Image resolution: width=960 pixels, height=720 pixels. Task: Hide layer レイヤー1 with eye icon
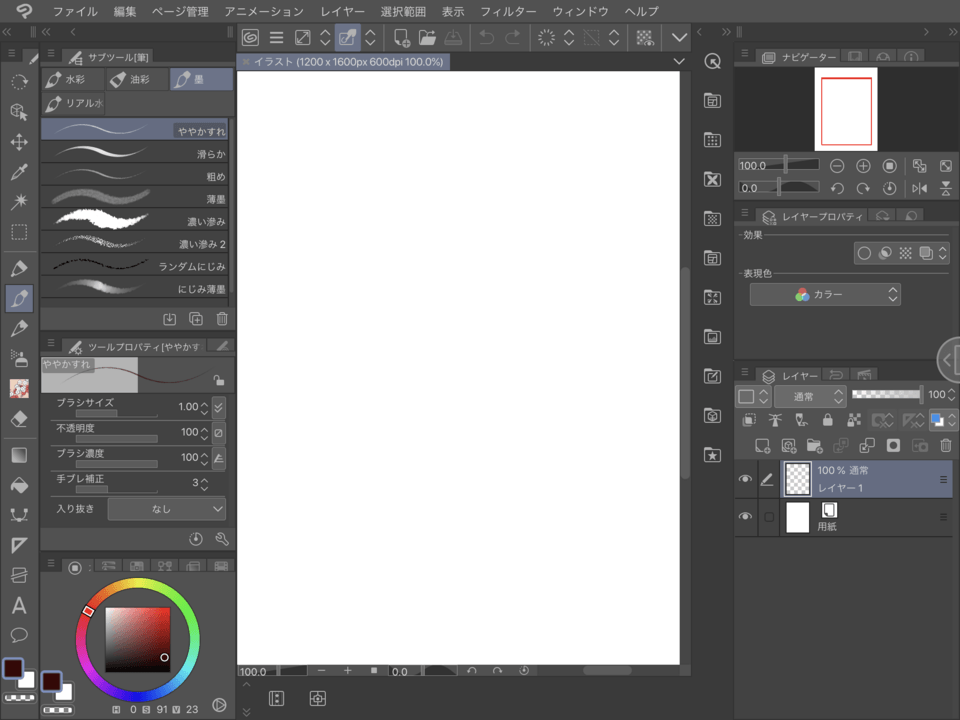(x=745, y=479)
